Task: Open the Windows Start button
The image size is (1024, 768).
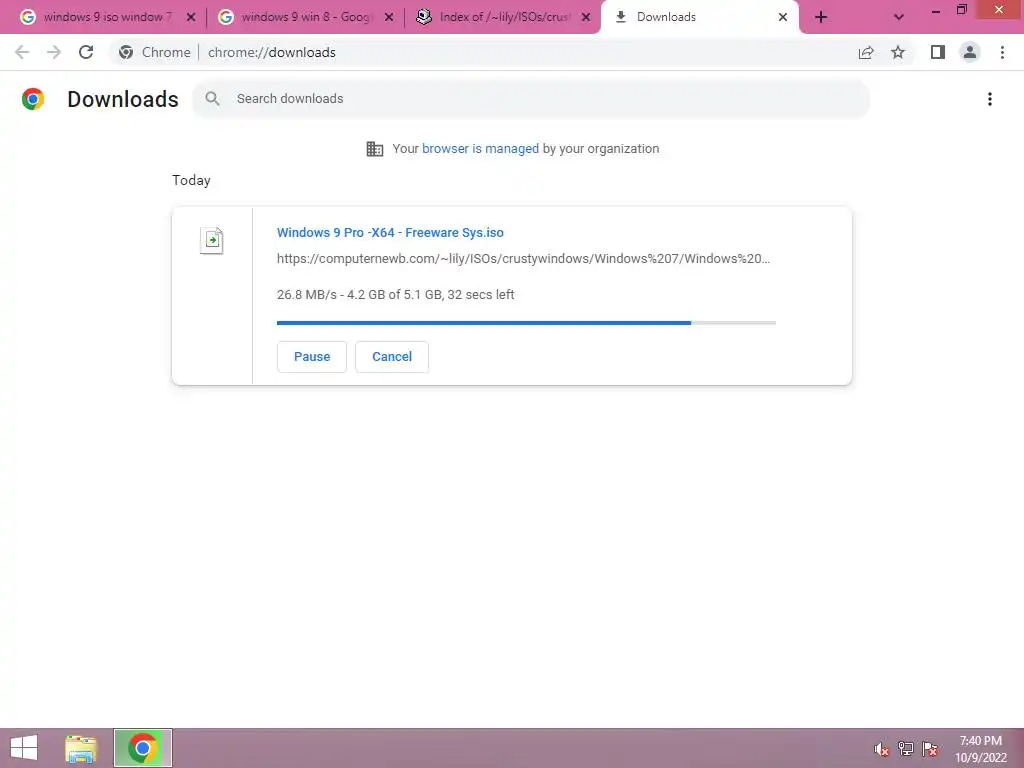Action: [x=24, y=748]
